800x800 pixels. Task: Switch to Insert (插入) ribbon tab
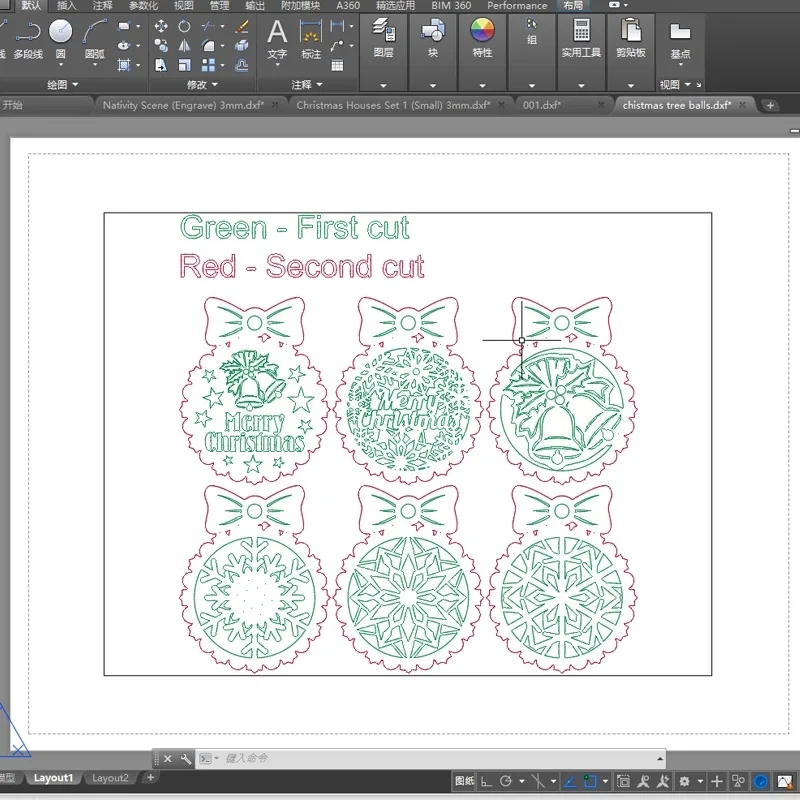tap(66, 6)
